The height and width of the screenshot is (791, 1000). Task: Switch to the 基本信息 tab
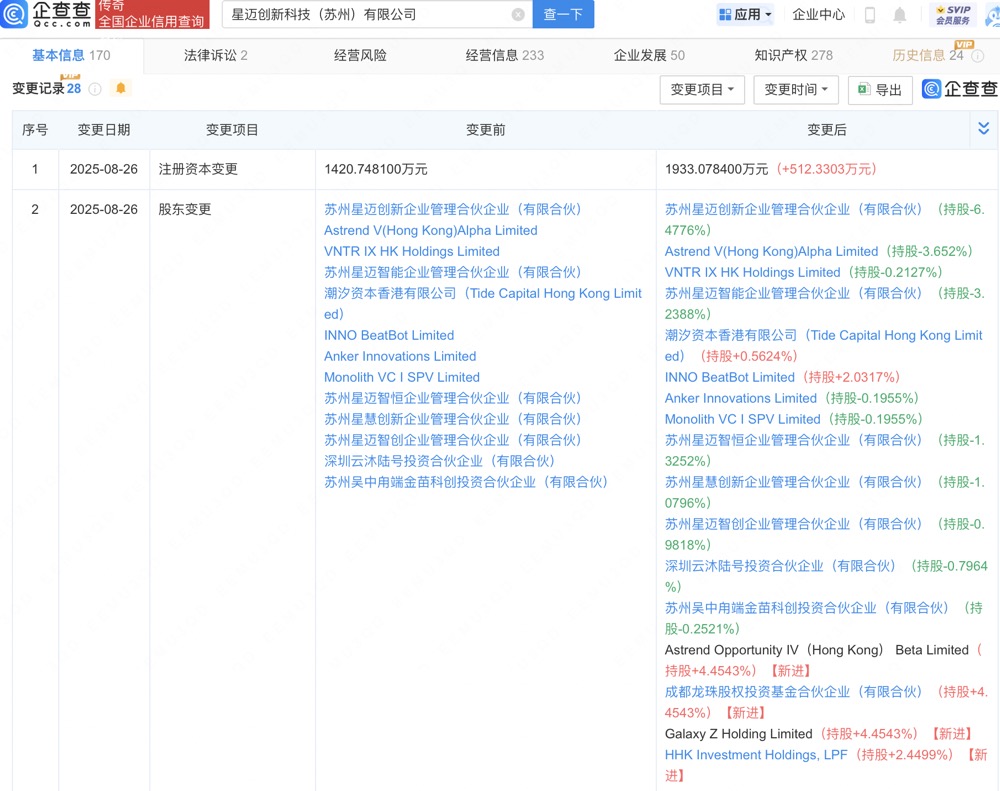71,55
